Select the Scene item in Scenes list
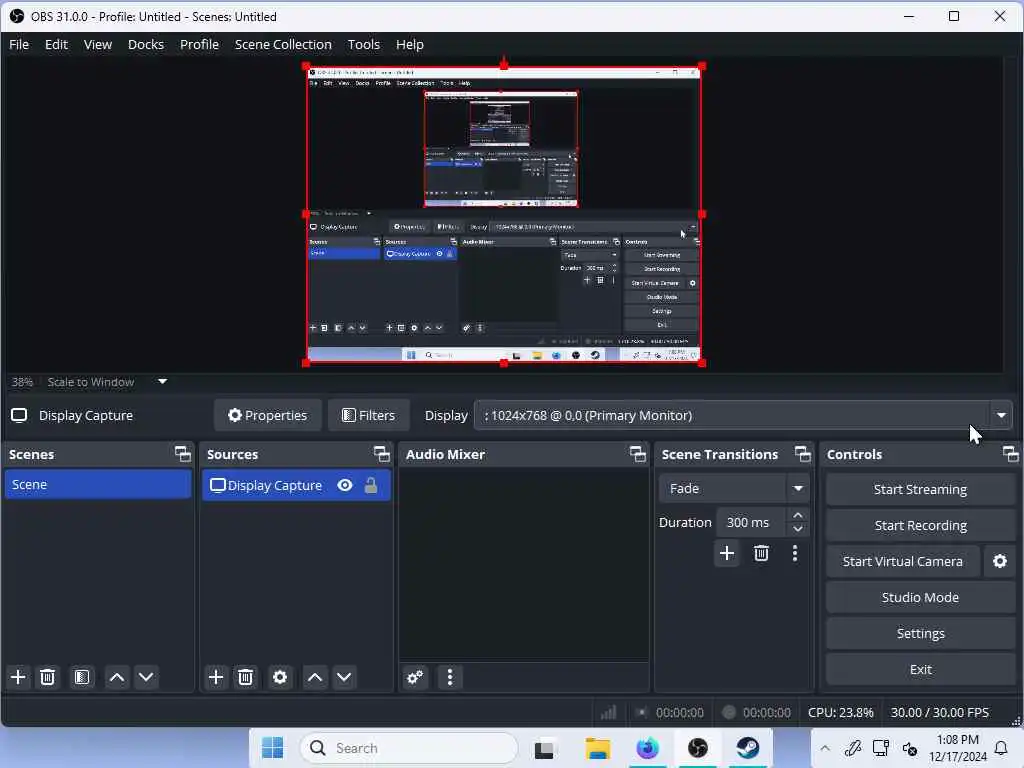Screen dimensions: 1024x768 (98, 485)
